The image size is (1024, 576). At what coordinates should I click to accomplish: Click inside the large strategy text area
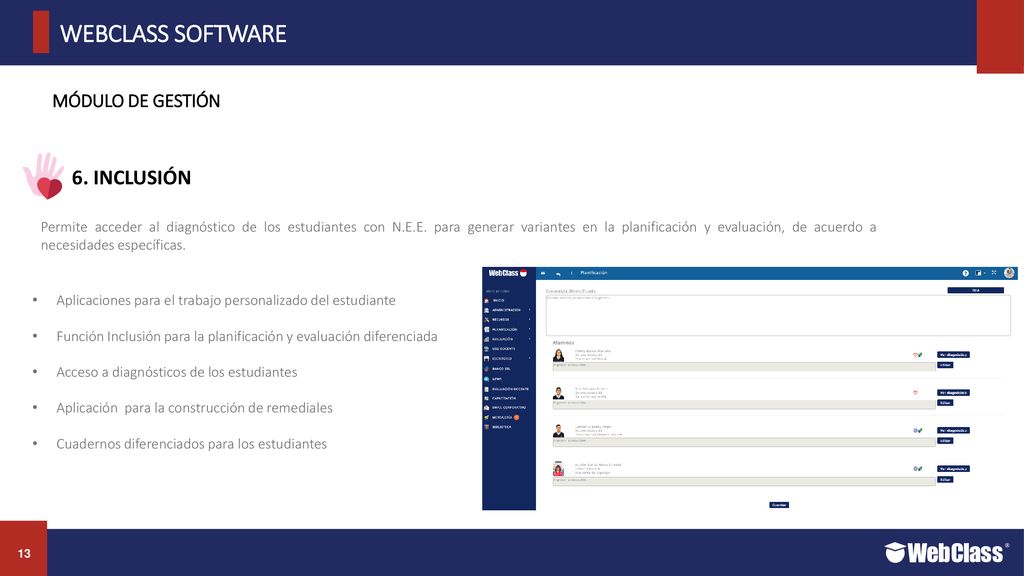[x=778, y=315]
